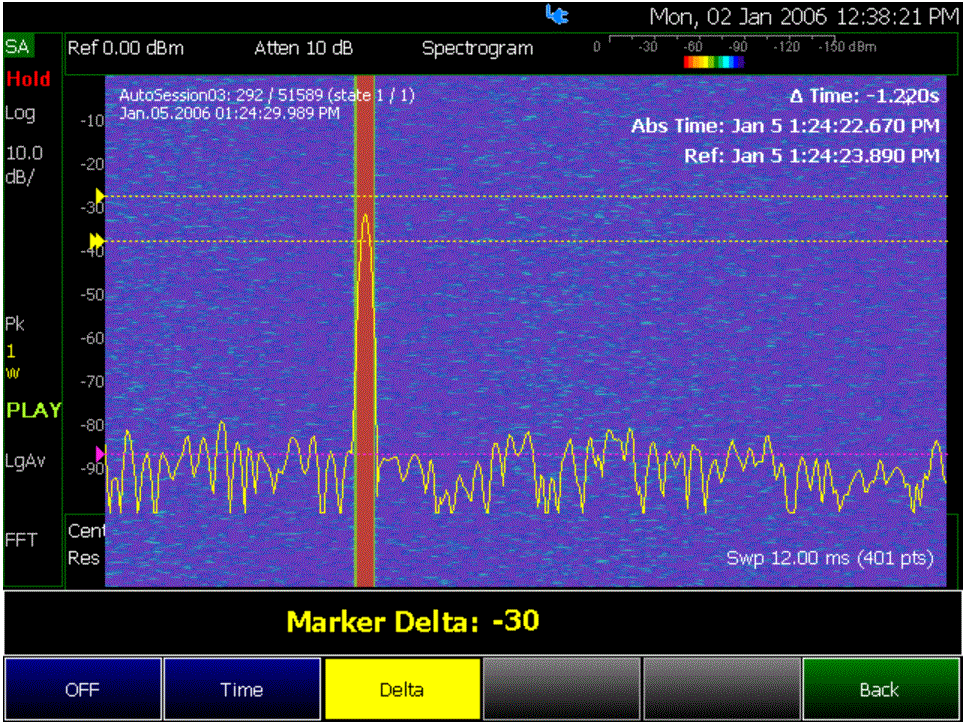Click the Atten 10 dB readout
The height and width of the screenshot is (724, 964).
coord(304,48)
